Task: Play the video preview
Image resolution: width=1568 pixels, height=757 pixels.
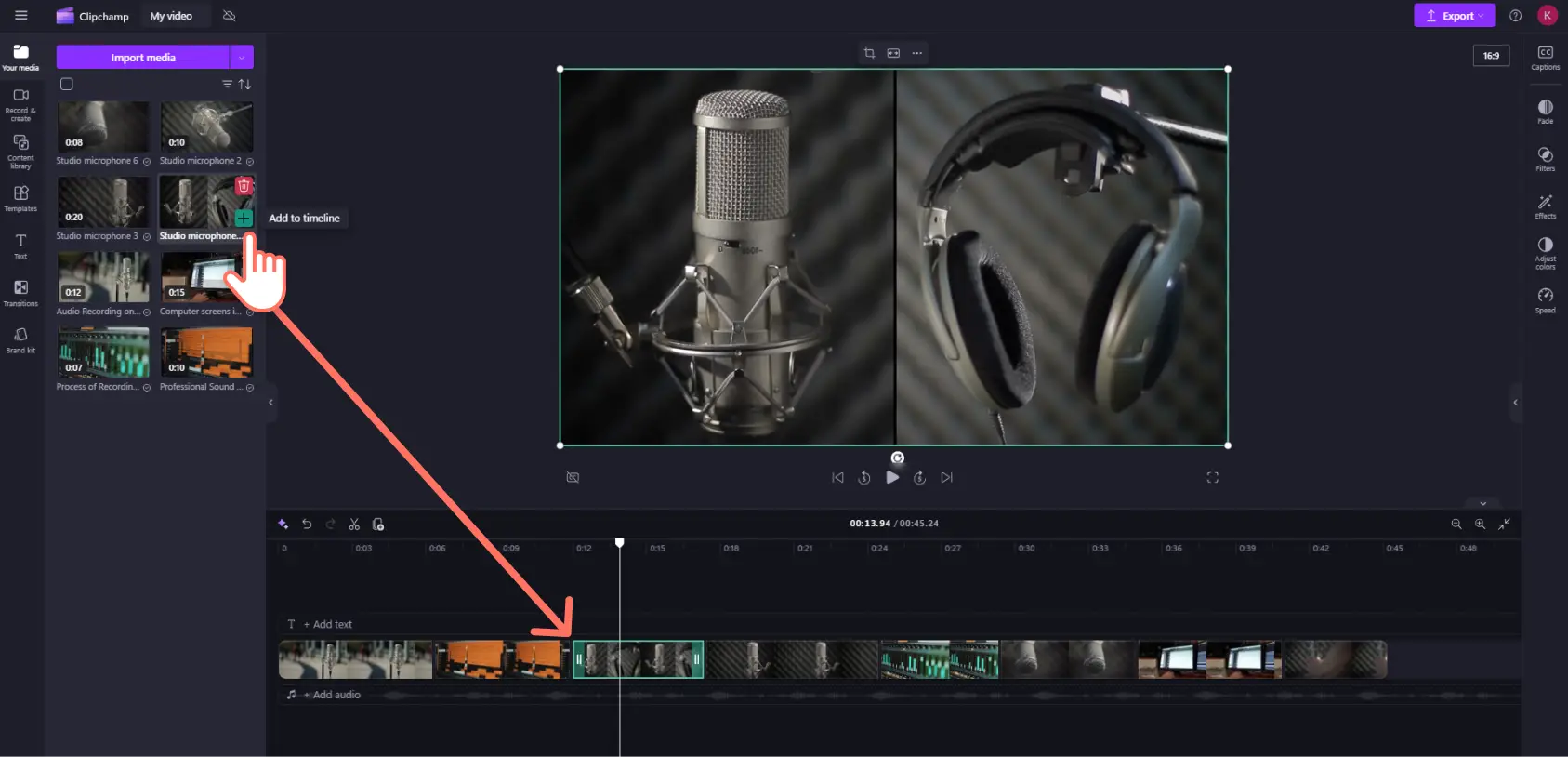Action: (x=892, y=477)
